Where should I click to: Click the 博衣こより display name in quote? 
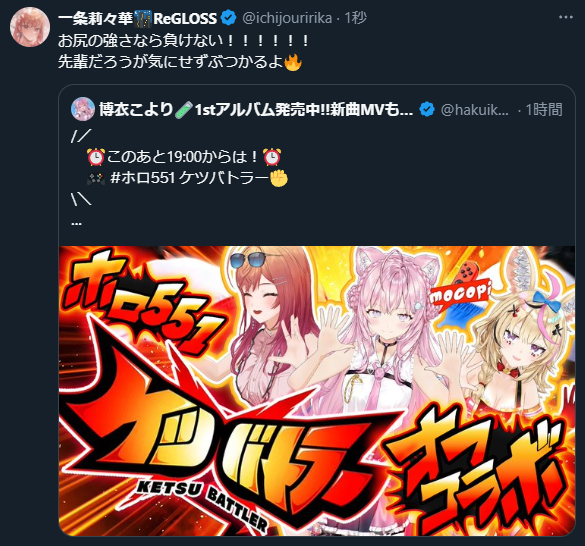pyautogui.click(x=136, y=109)
